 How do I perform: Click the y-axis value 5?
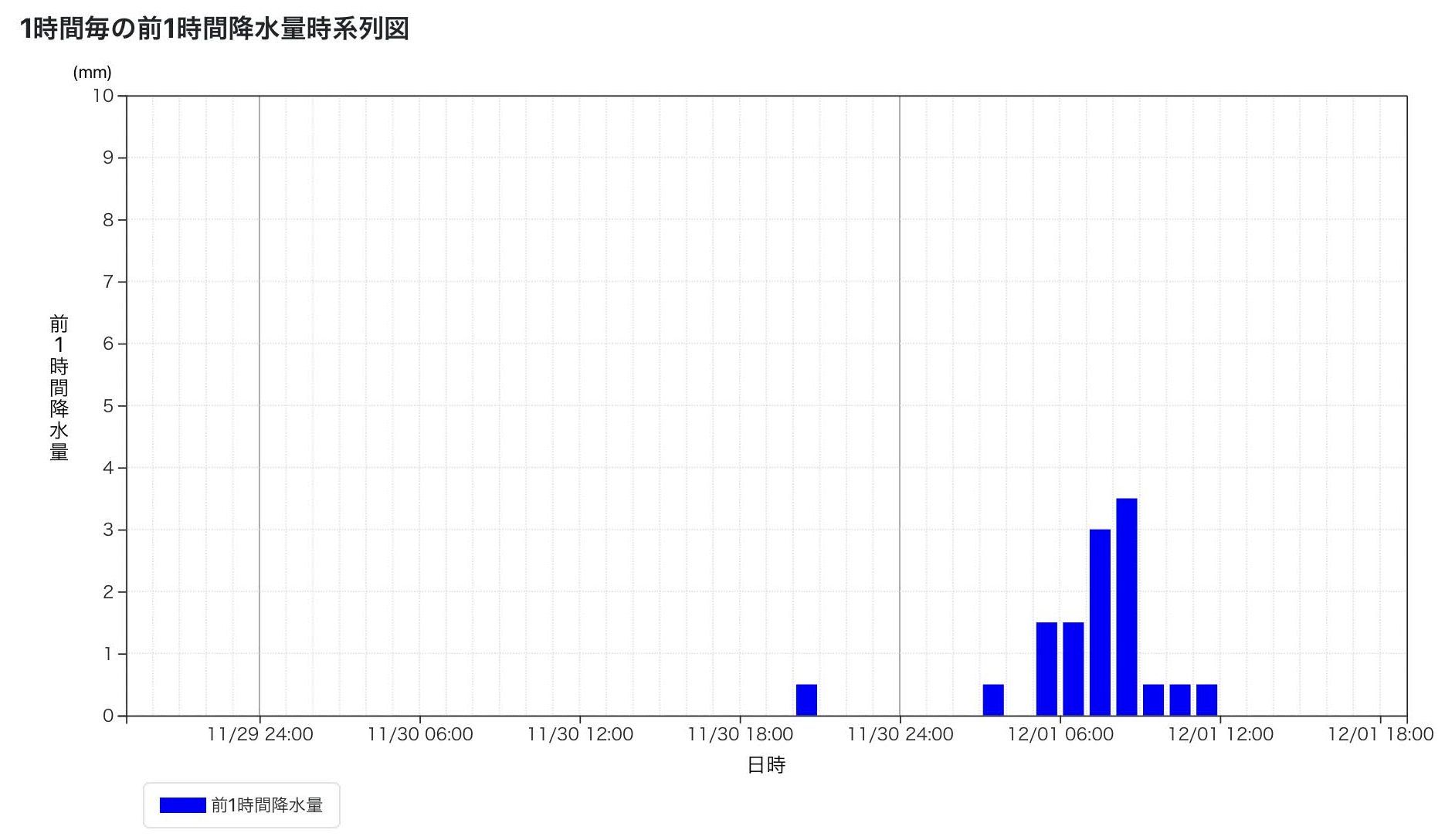tap(108, 405)
